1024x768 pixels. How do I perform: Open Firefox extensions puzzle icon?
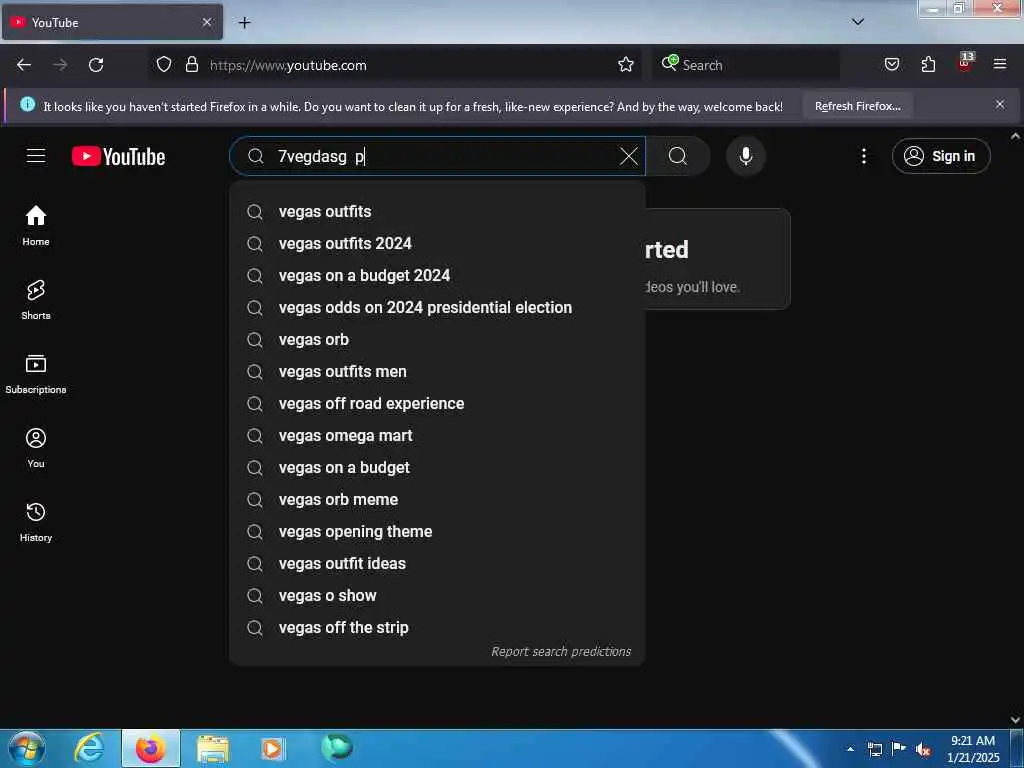(928, 65)
